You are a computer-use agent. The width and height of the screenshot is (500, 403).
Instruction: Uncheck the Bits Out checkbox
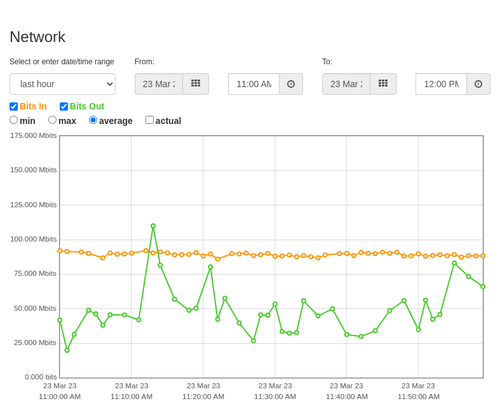click(64, 106)
